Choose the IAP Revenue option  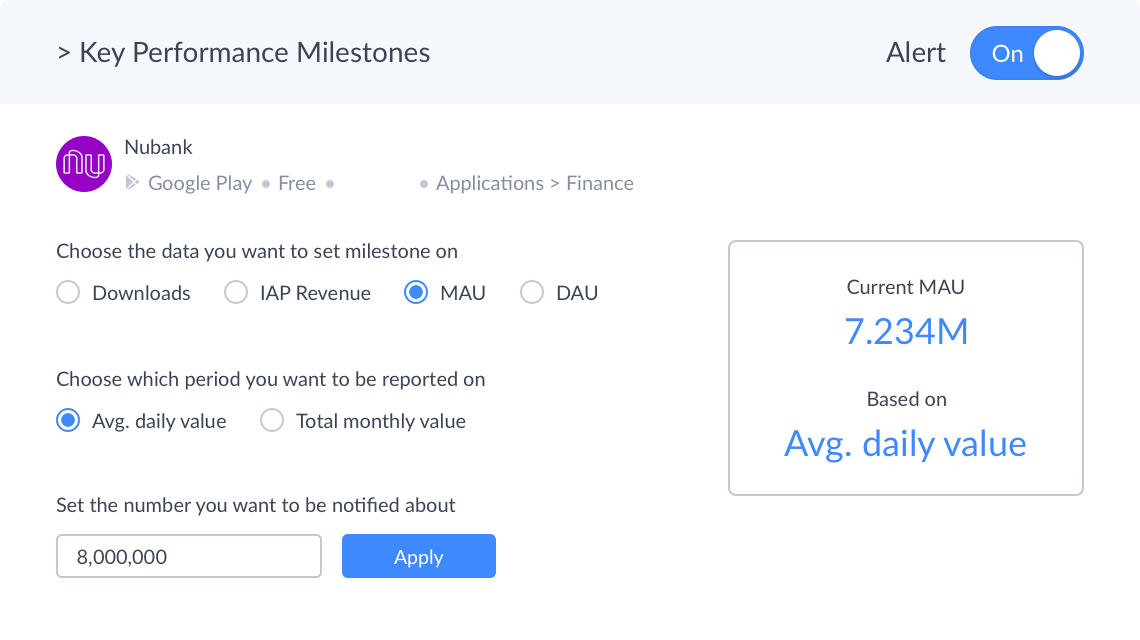[236, 293]
